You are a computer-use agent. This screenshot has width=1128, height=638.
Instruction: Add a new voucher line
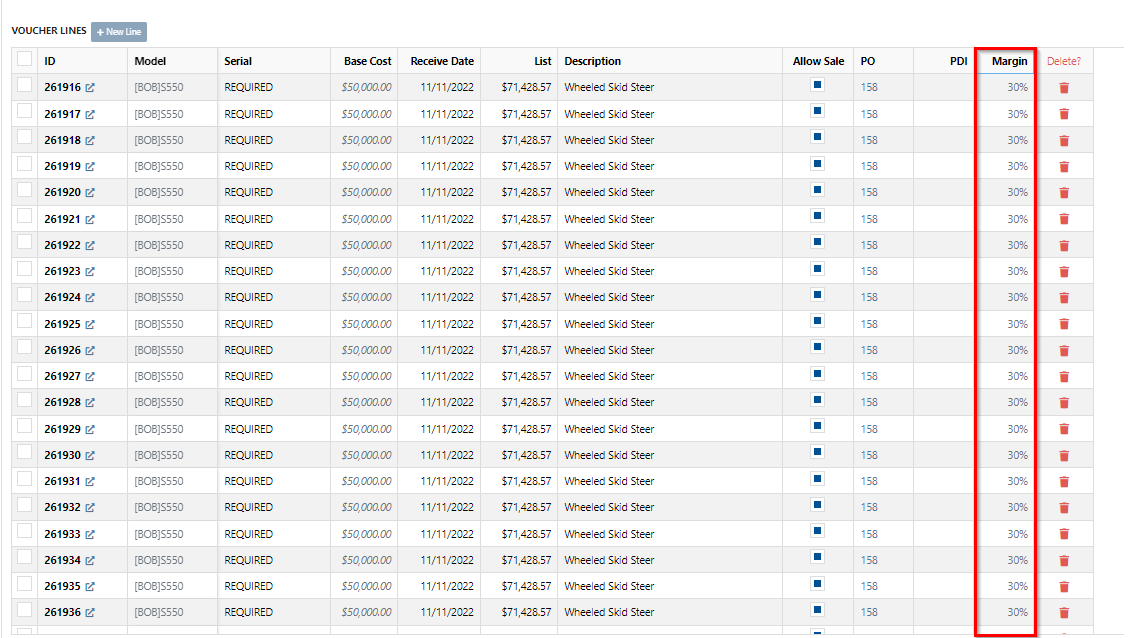pos(119,32)
